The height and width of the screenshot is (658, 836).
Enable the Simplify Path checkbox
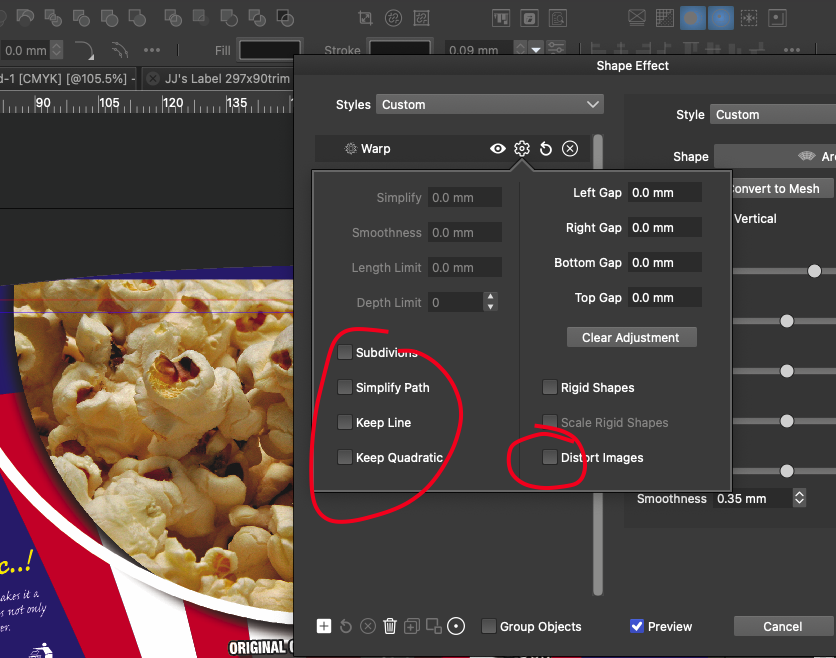(345, 388)
